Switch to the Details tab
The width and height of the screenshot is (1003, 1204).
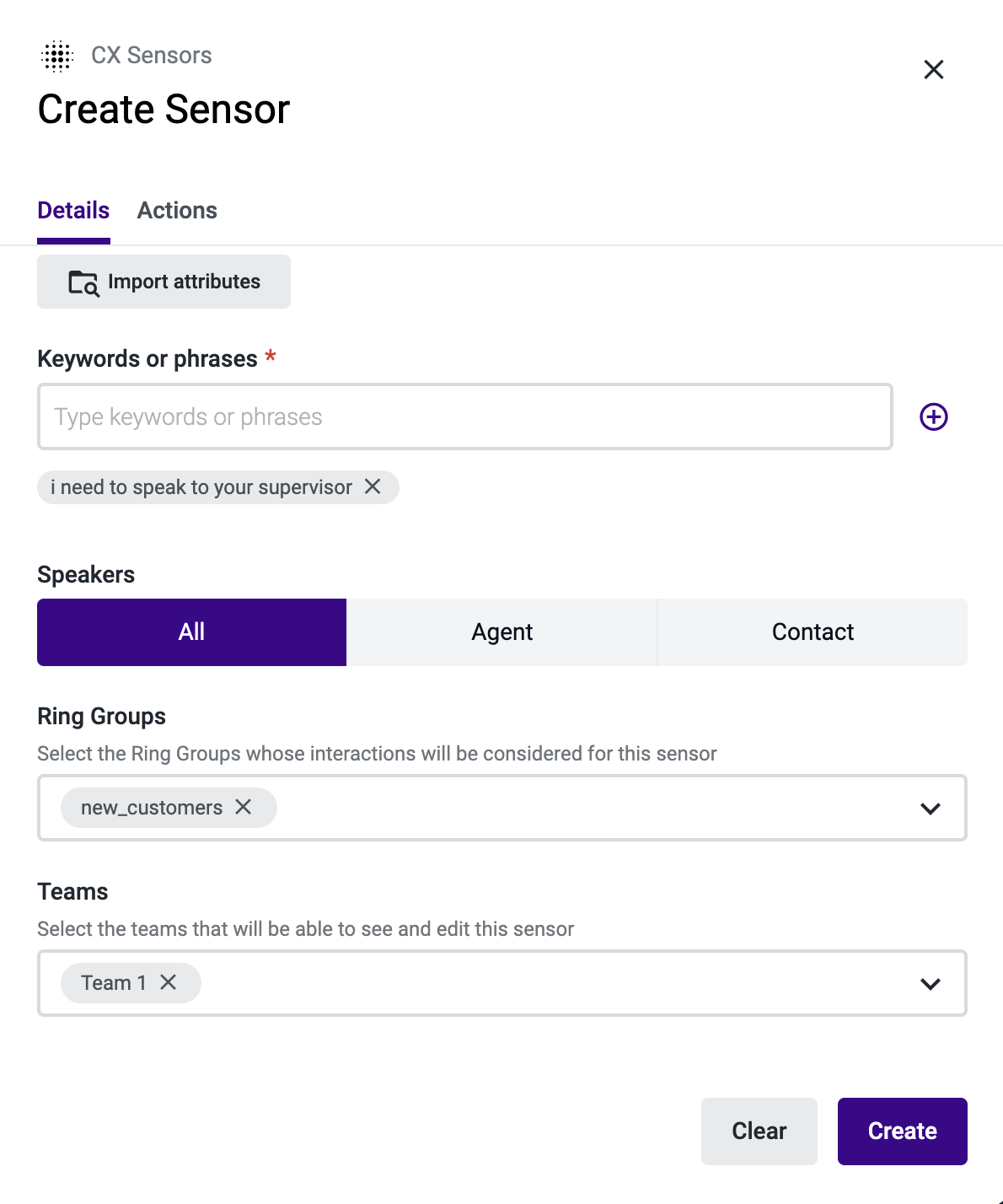tap(73, 211)
